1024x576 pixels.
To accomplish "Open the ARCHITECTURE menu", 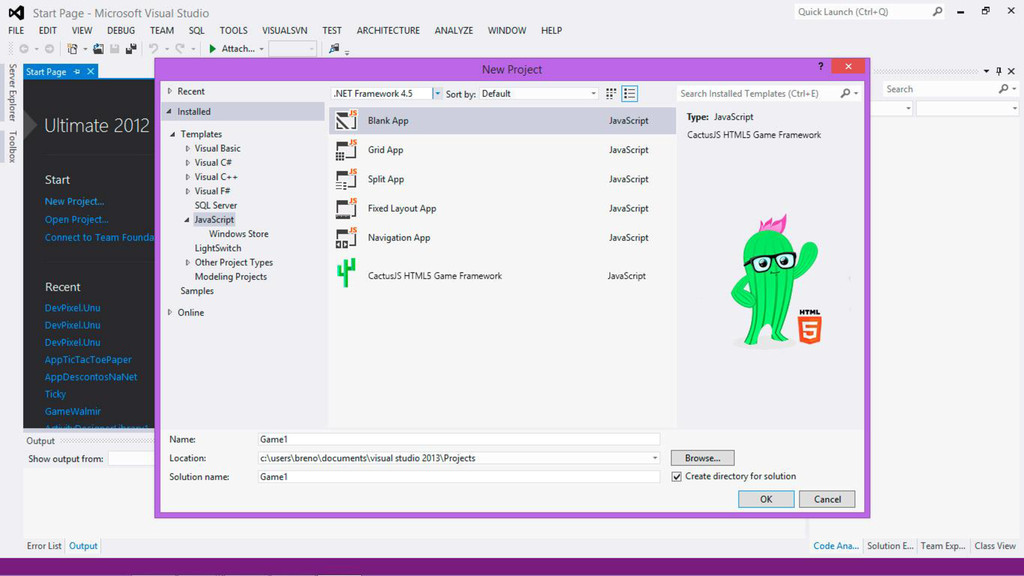I will pyautogui.click(x=388, y=30).
